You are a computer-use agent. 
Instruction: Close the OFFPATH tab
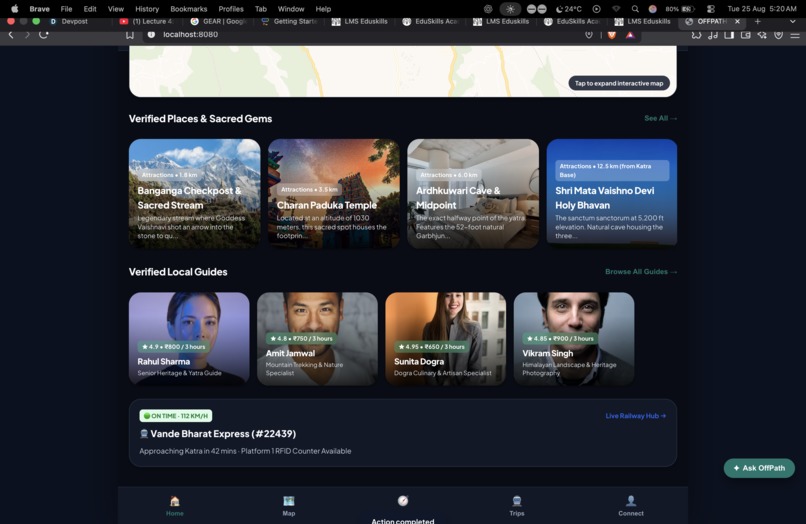click(737, 22)
